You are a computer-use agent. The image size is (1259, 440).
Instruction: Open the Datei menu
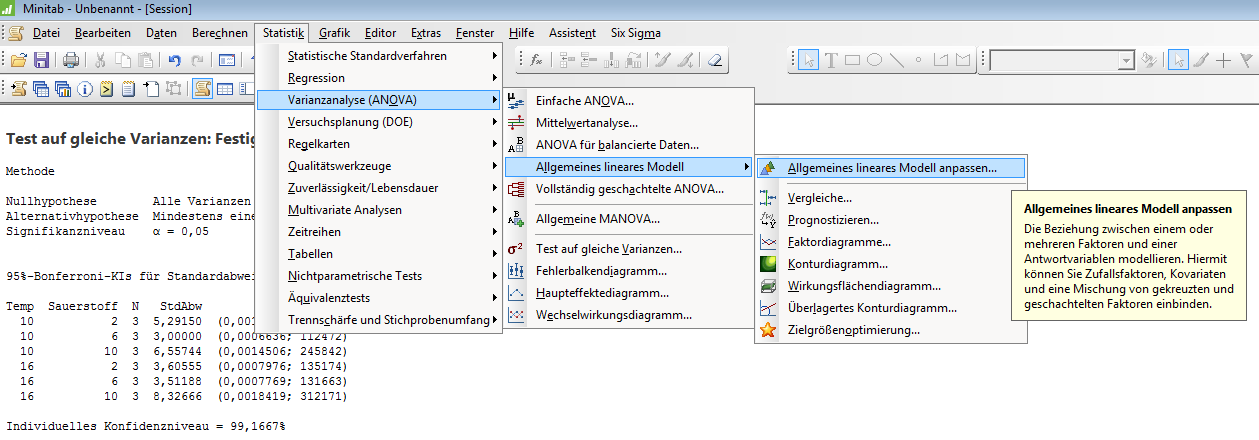[x=46, y=33]
